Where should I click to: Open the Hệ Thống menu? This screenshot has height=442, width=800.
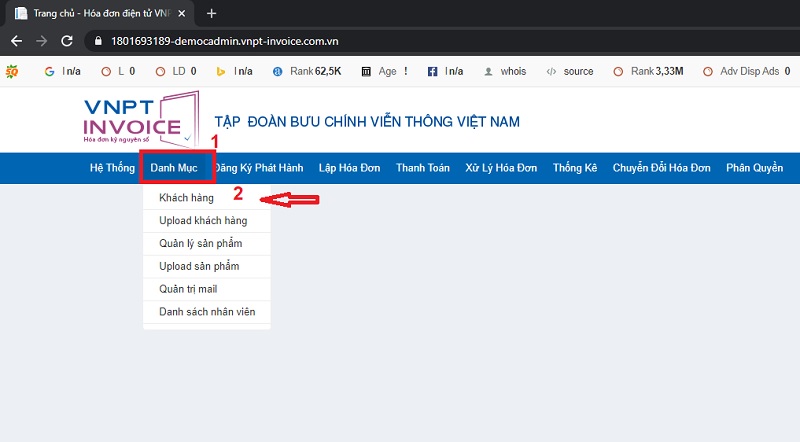coord(112,168)
